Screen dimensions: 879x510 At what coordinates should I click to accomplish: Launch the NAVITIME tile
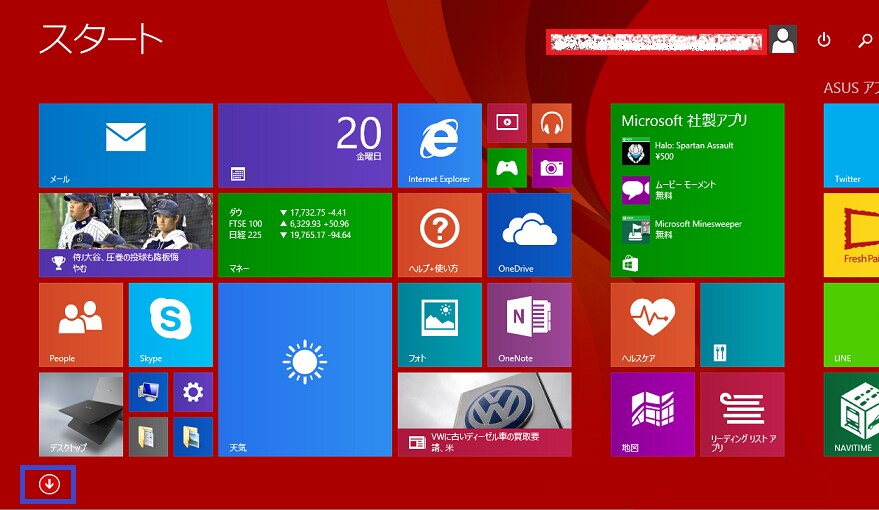coord(852,414)
